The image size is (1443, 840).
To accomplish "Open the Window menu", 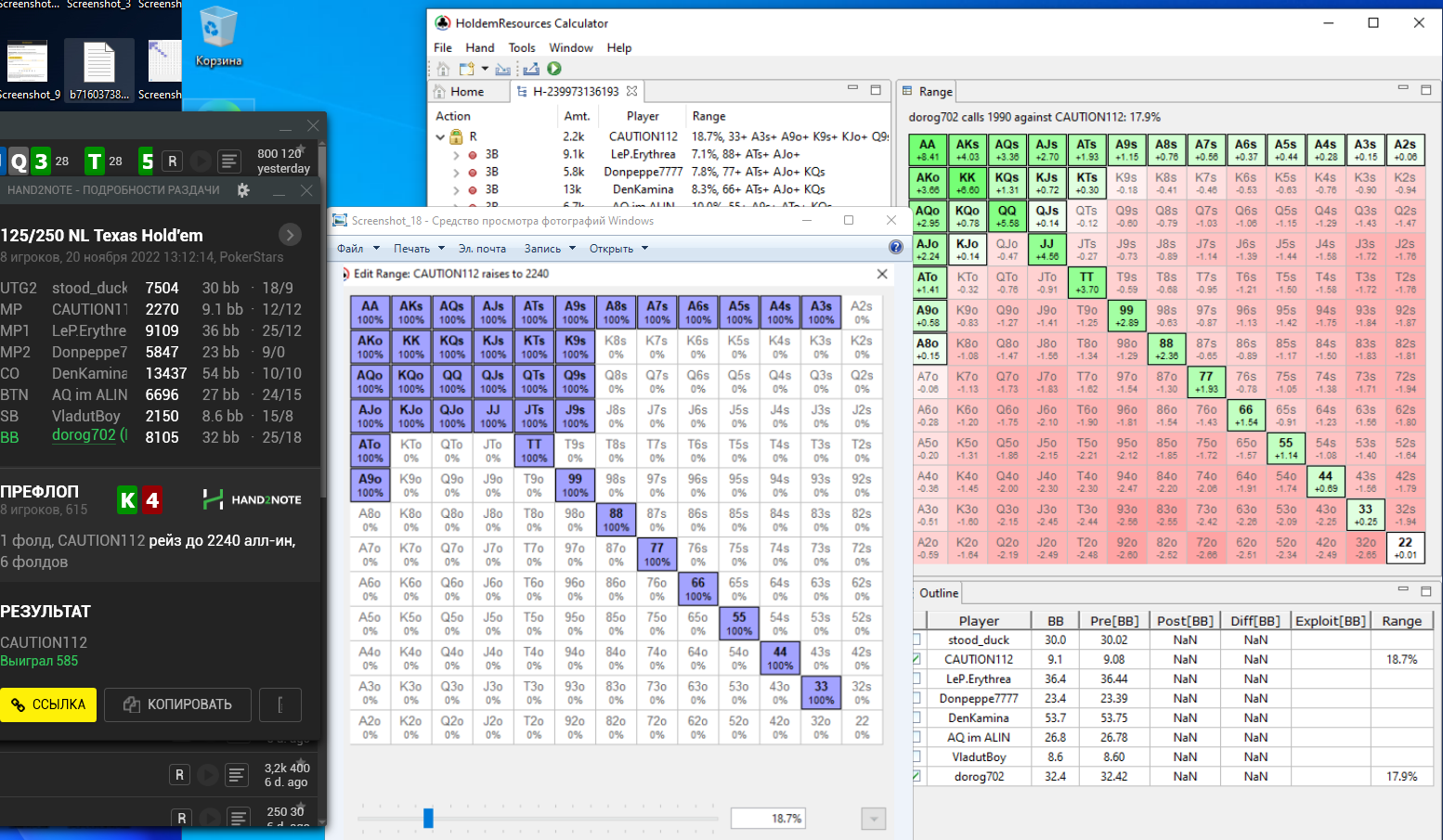I will pyautogui.click(x=571, y=47).
